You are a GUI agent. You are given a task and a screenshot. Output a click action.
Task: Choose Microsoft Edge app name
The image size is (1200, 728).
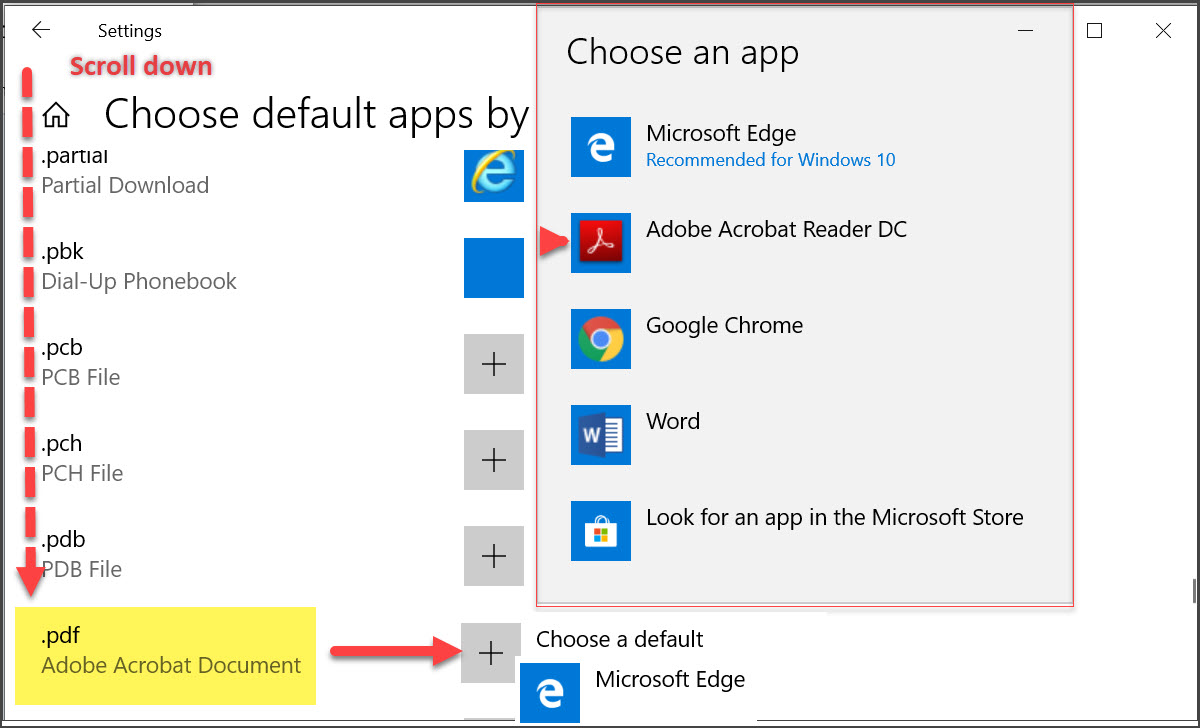(x=721, y=134)
